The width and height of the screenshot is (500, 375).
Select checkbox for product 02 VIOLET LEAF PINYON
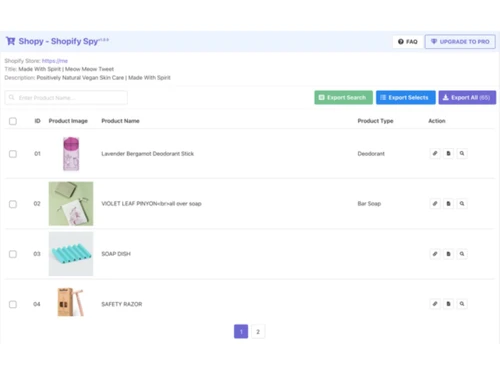click(x=13, y=204)
